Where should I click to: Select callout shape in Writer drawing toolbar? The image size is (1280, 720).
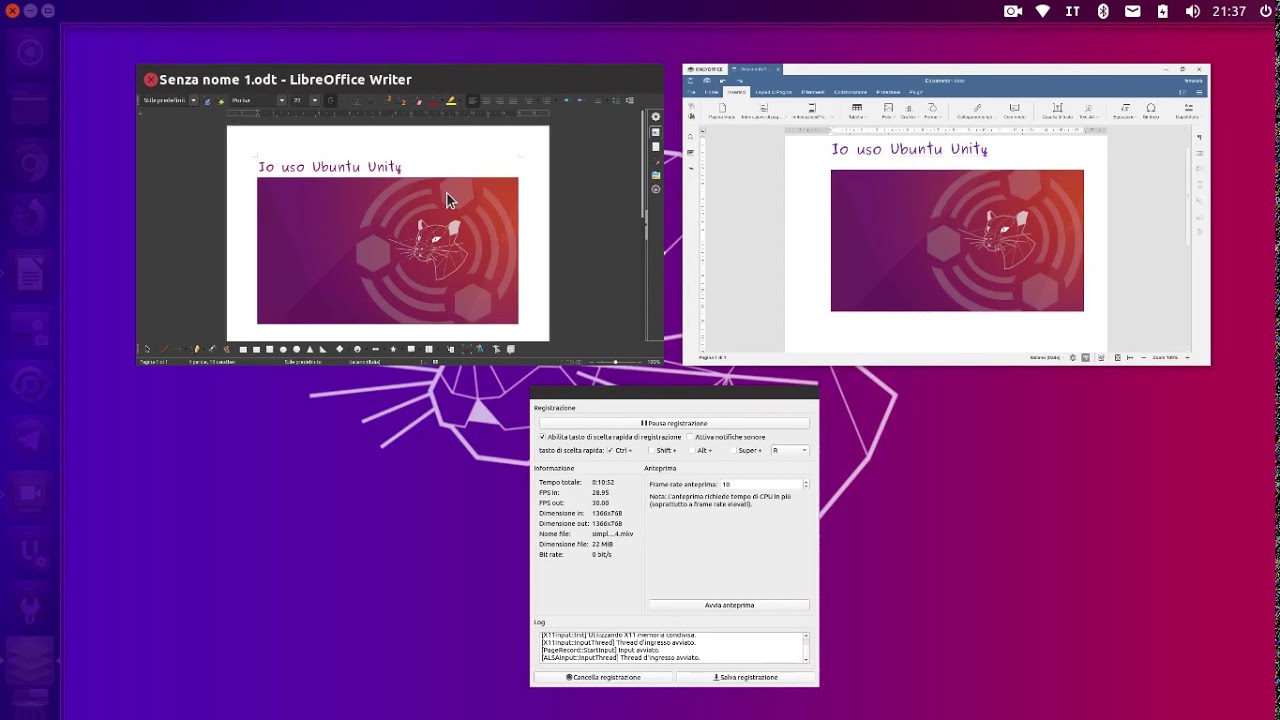[x=411, y=349]
